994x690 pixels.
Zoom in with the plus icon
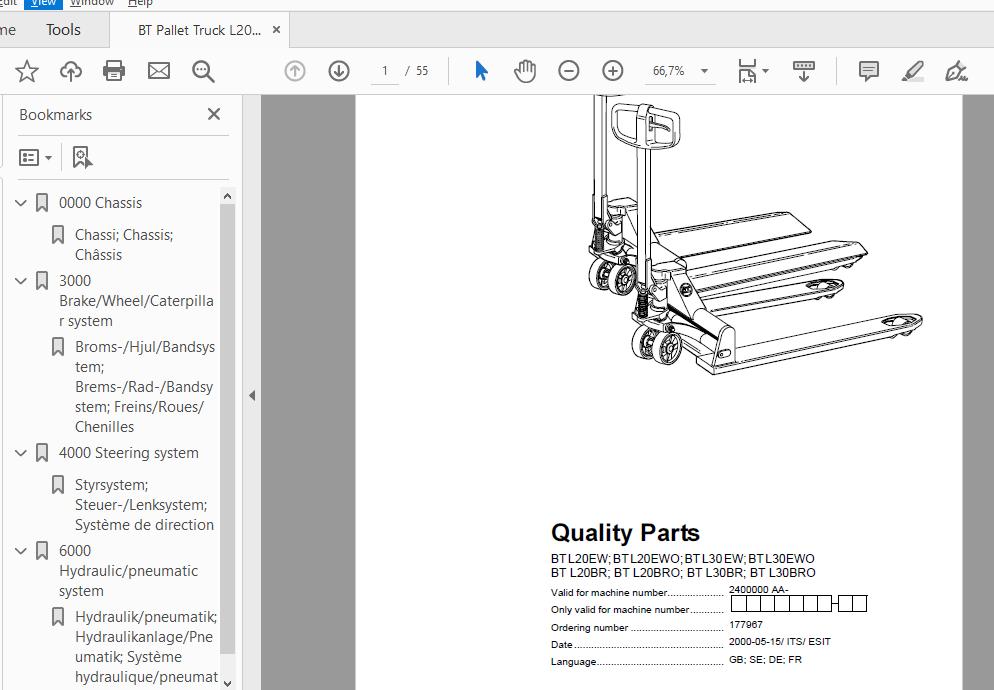tap(613, 71)
